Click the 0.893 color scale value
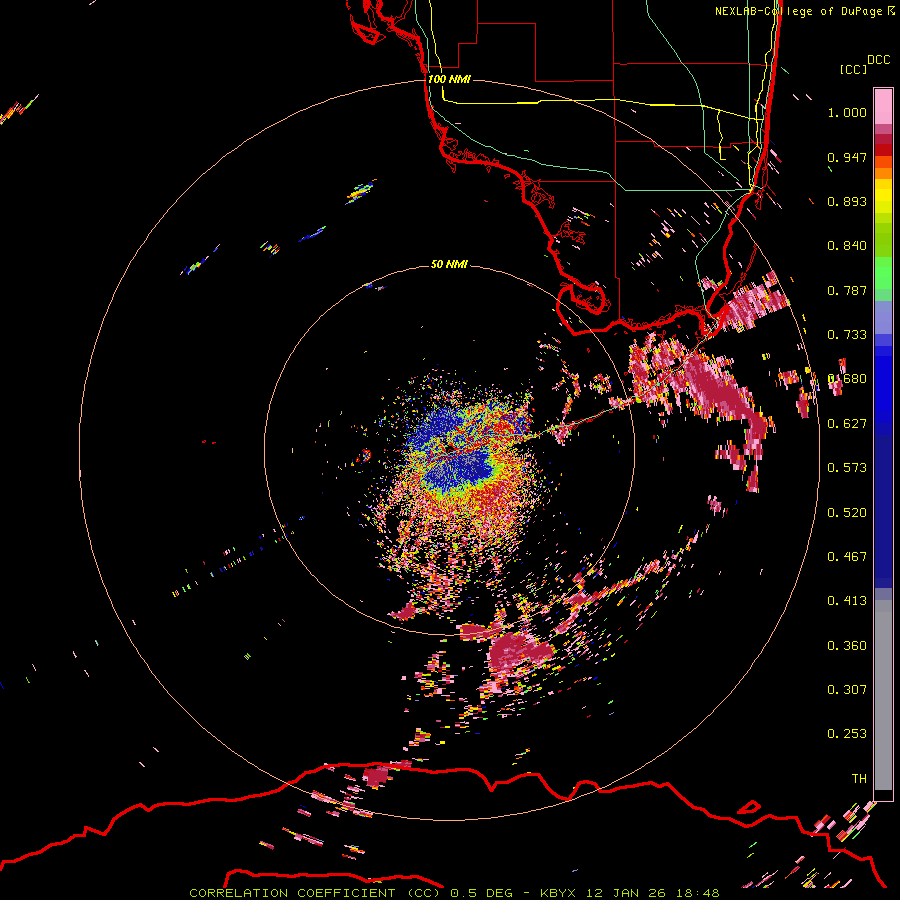The width and height of the screenshot is (900, 900). (847, 201)
